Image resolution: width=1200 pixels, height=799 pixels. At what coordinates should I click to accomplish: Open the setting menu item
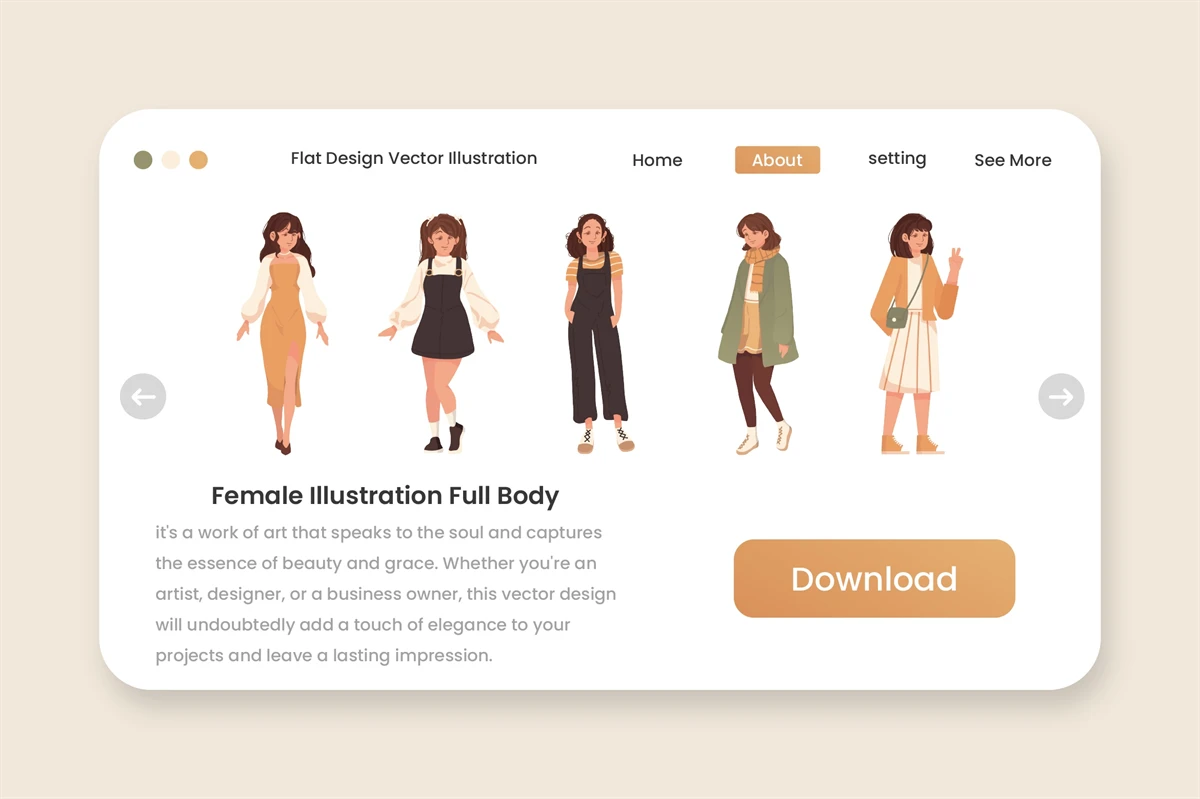897,159
